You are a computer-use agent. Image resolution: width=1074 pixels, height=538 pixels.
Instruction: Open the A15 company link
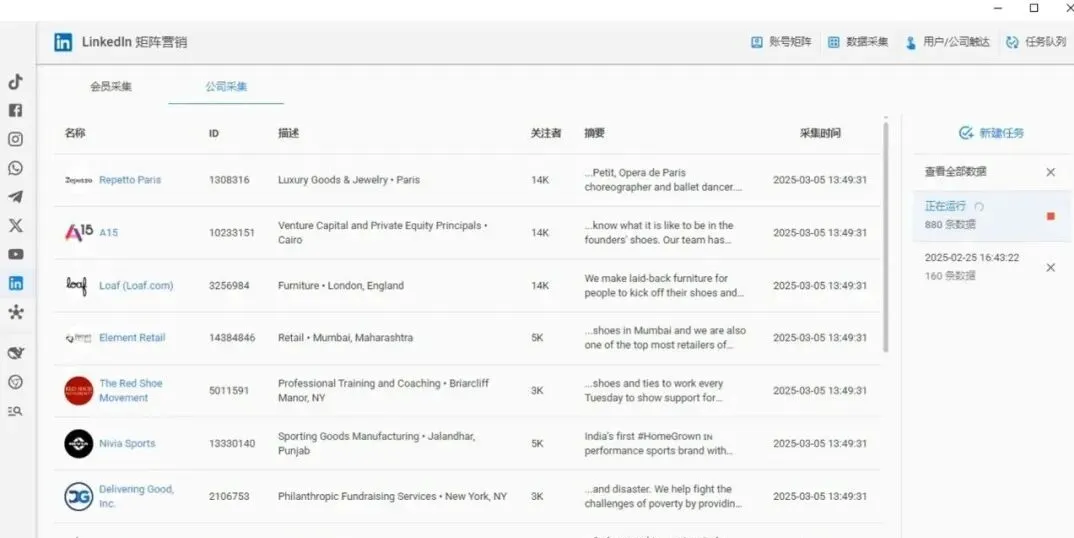(108, 232)
